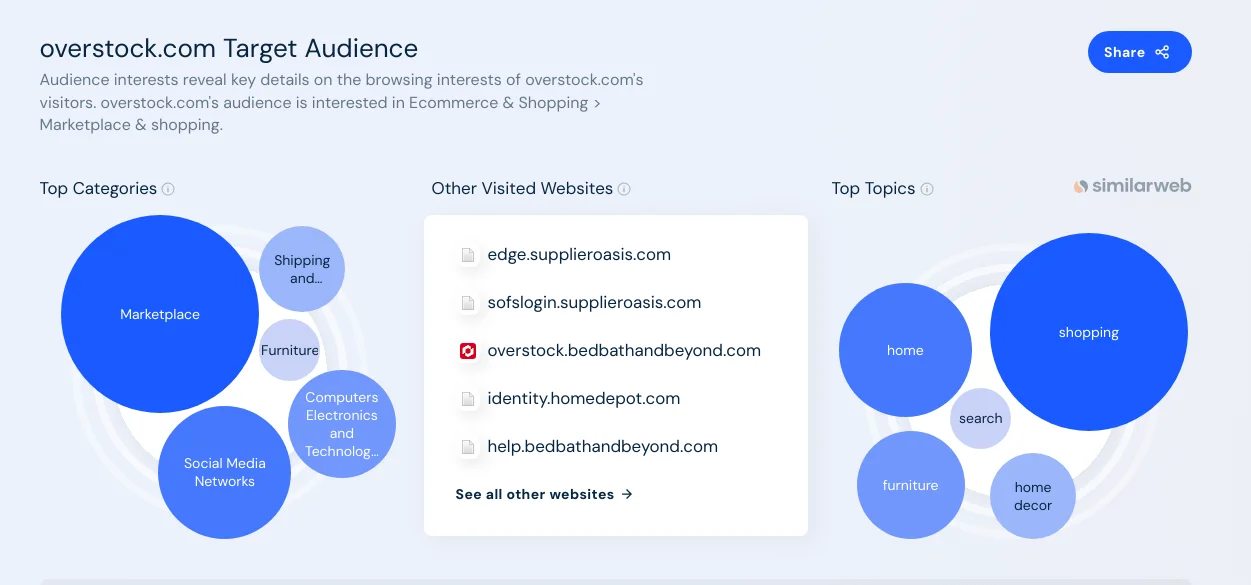Open identity.homedepot.com link
The width and height of the screenshot is (1251, 585).
(584, 398)
